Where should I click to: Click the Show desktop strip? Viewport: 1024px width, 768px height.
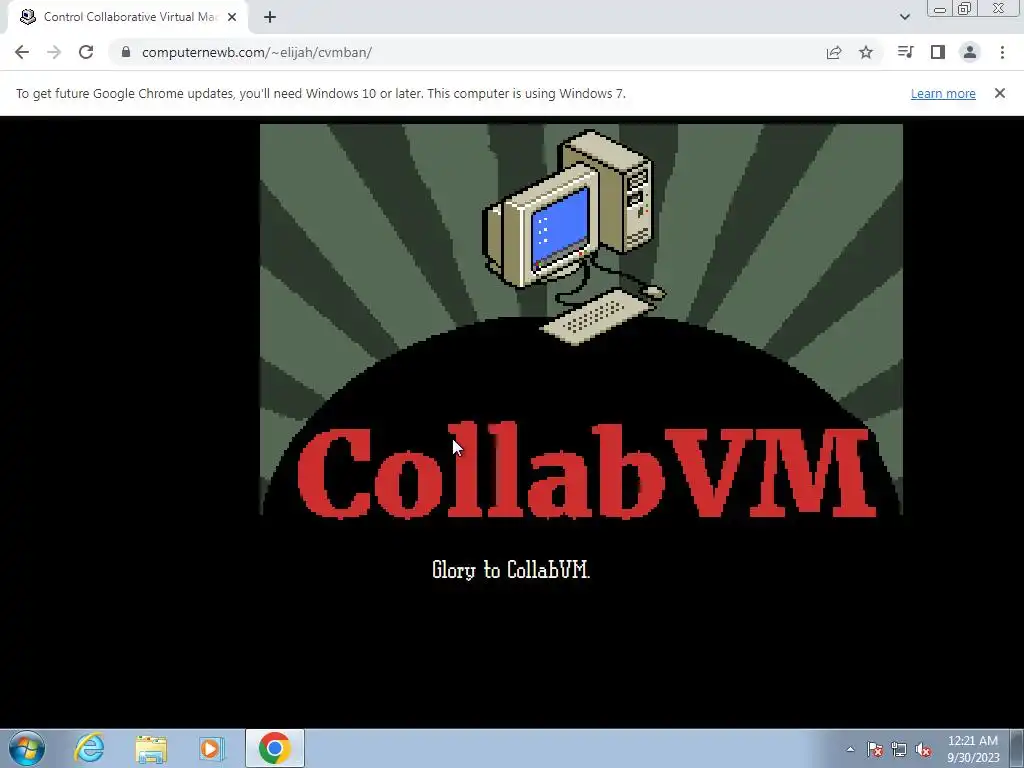(1017, 748)
